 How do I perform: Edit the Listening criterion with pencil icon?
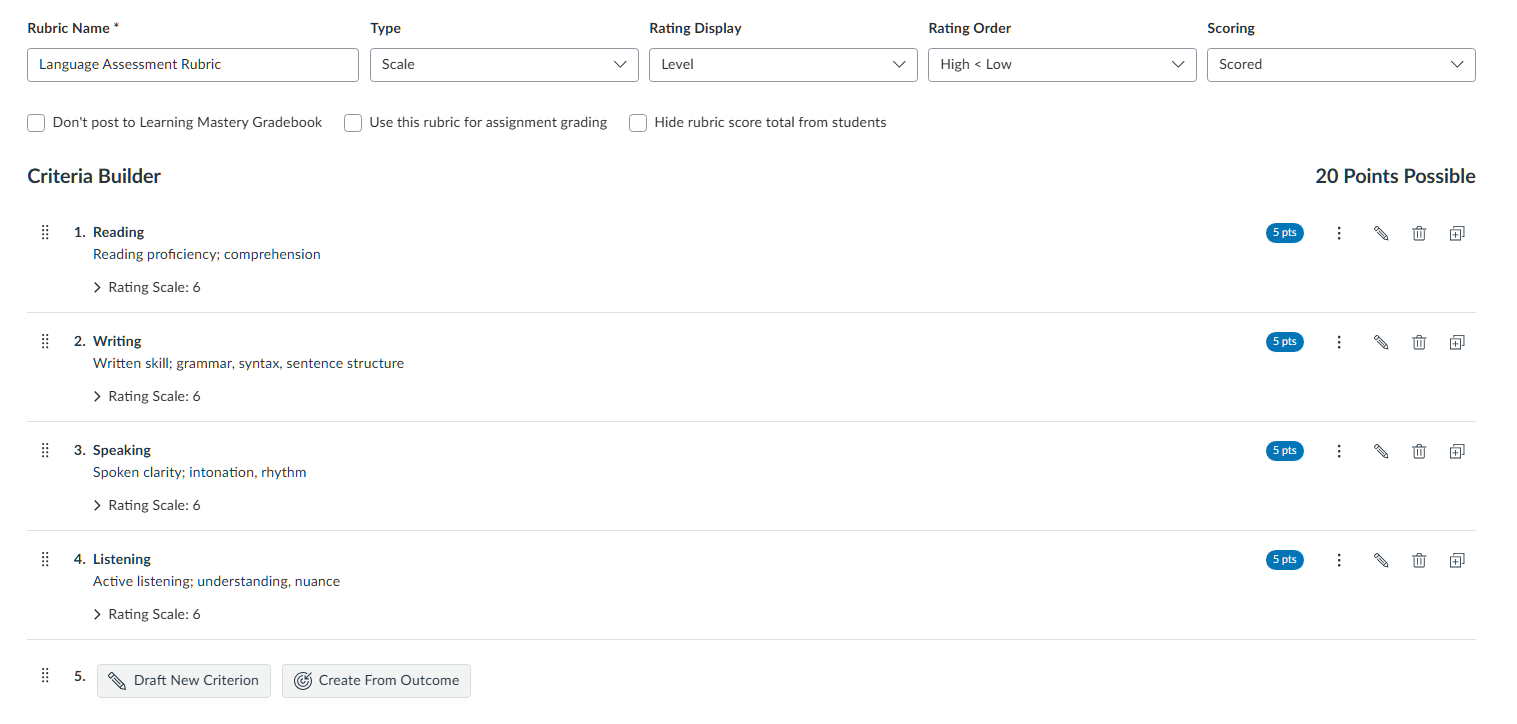pos(1381,560)
